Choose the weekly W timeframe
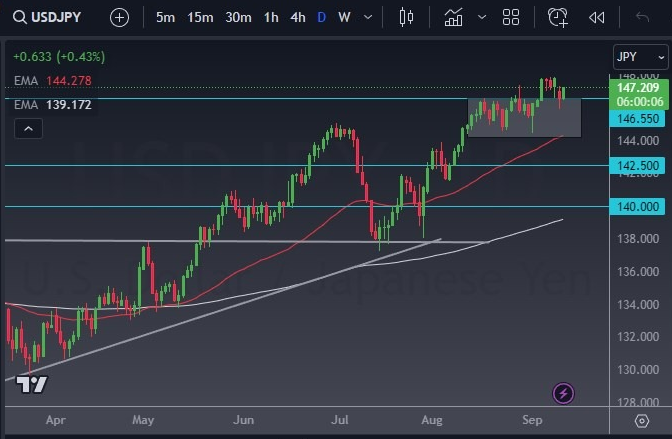Image resolution: width=672 pixels, height=439 pixels. tap(344, 17)
